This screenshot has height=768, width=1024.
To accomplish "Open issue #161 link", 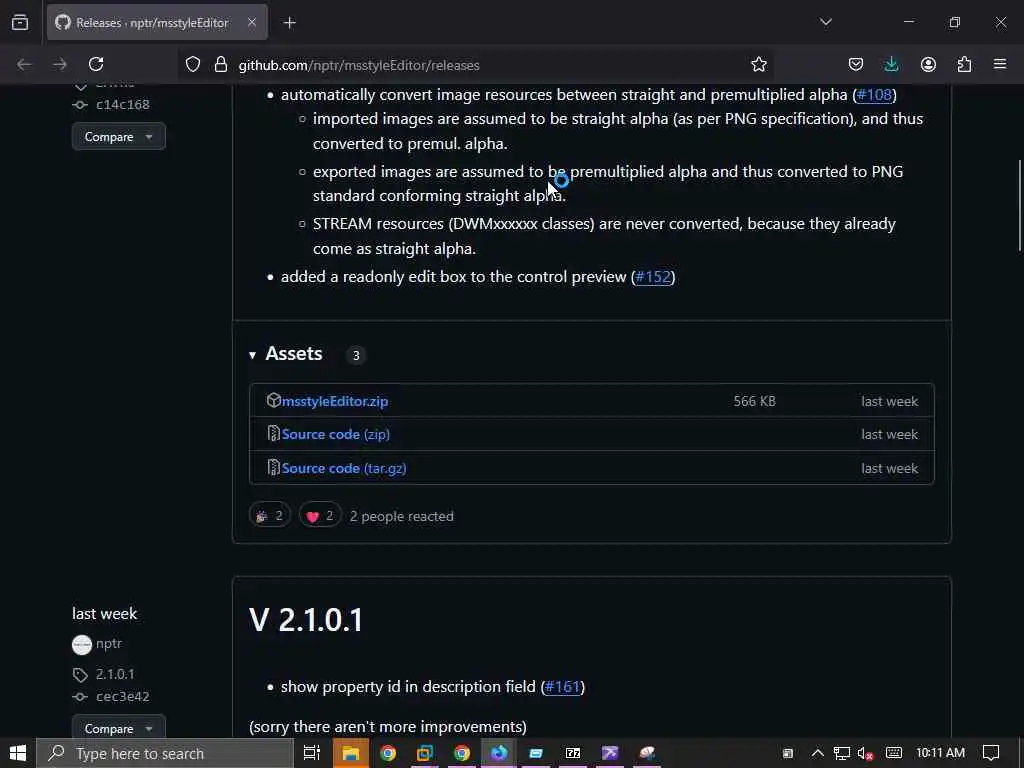I will (562, 687).
